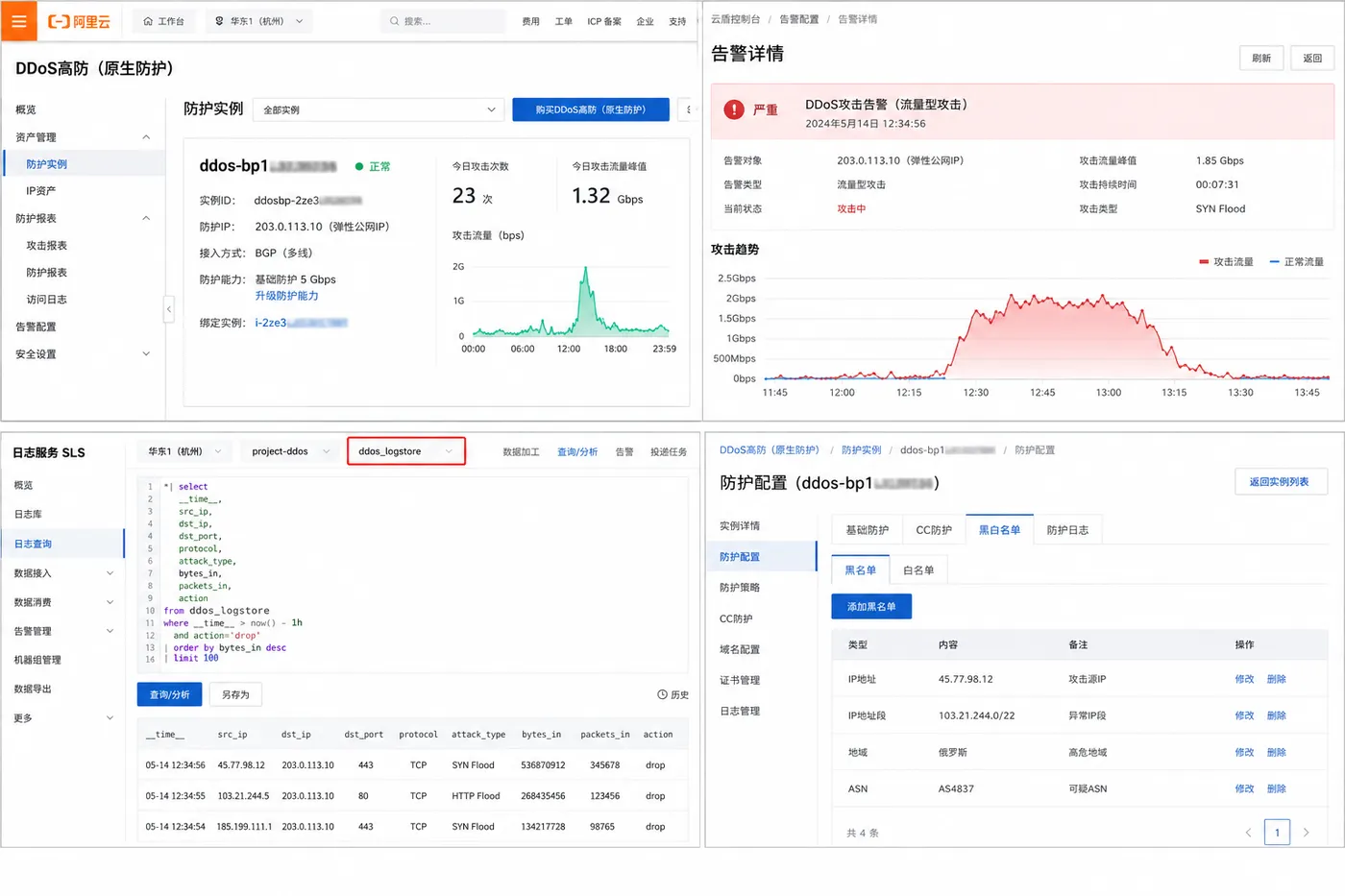The height and width of the screenshot is (896, 1345).
Task: Toggle the attack traffic legend item
Action: [1226, 262]
